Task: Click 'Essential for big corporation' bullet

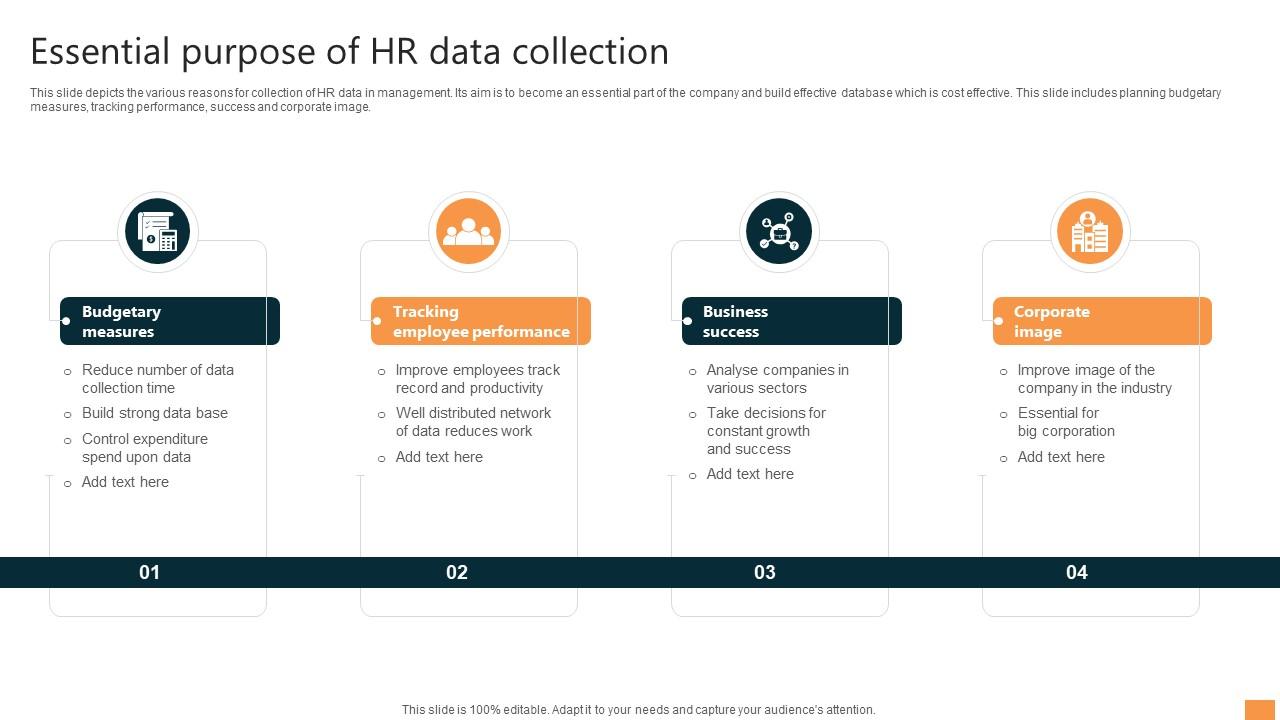Action: coord(1066,422)
